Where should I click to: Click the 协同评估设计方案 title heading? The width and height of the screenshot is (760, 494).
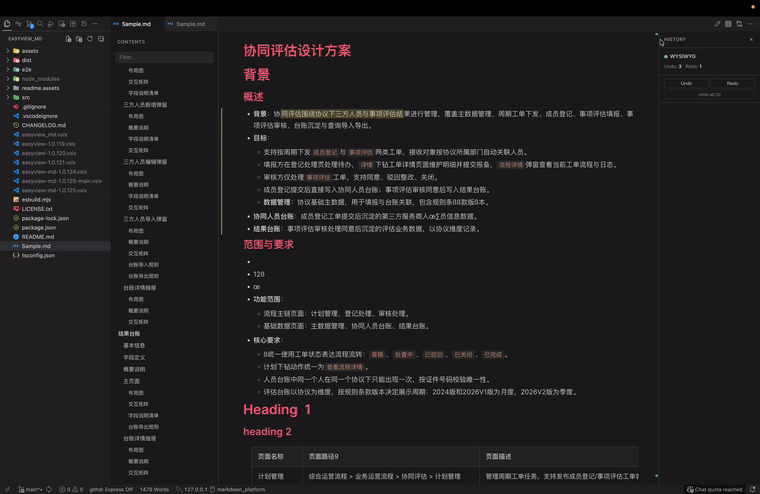coord(297,50)
